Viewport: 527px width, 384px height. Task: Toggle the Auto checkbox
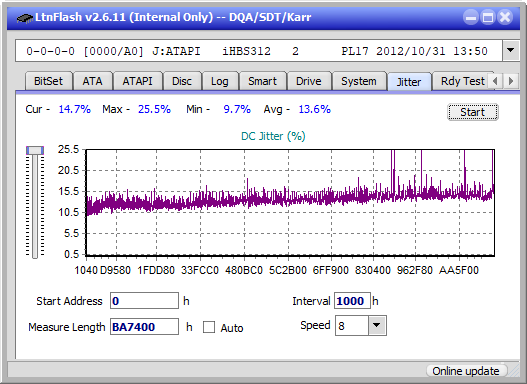coord(209,327)
